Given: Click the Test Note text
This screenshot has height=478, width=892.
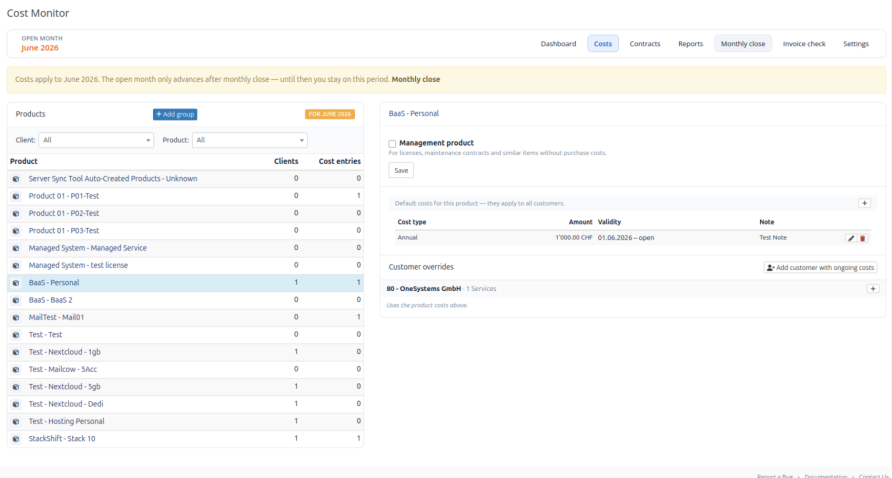Looking at the screenshot, I should [x=773, y=238].
